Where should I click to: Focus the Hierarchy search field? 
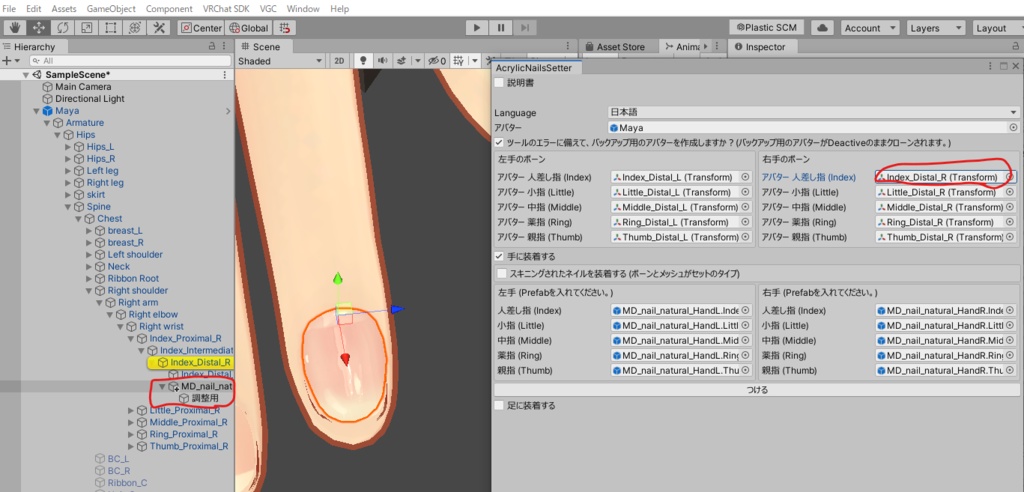click(131, 61)
